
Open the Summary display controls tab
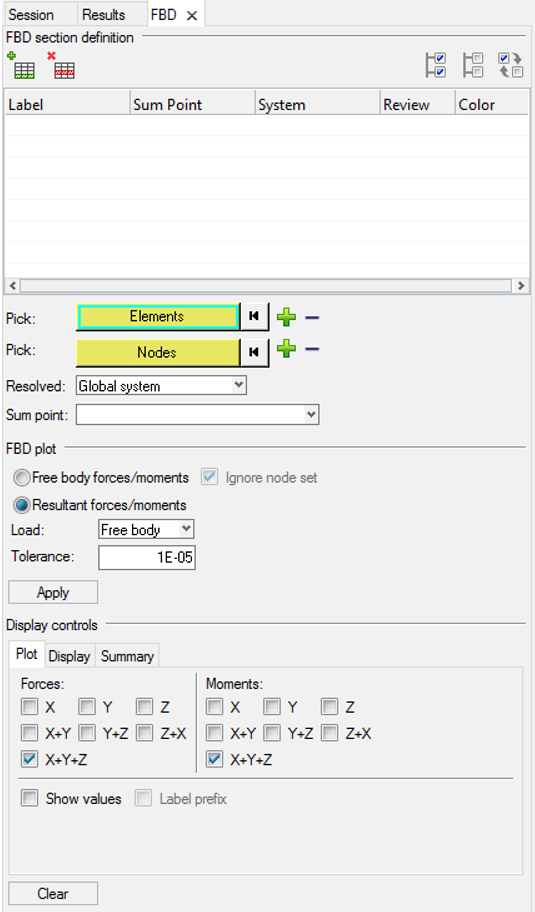[x=127, y=656]
